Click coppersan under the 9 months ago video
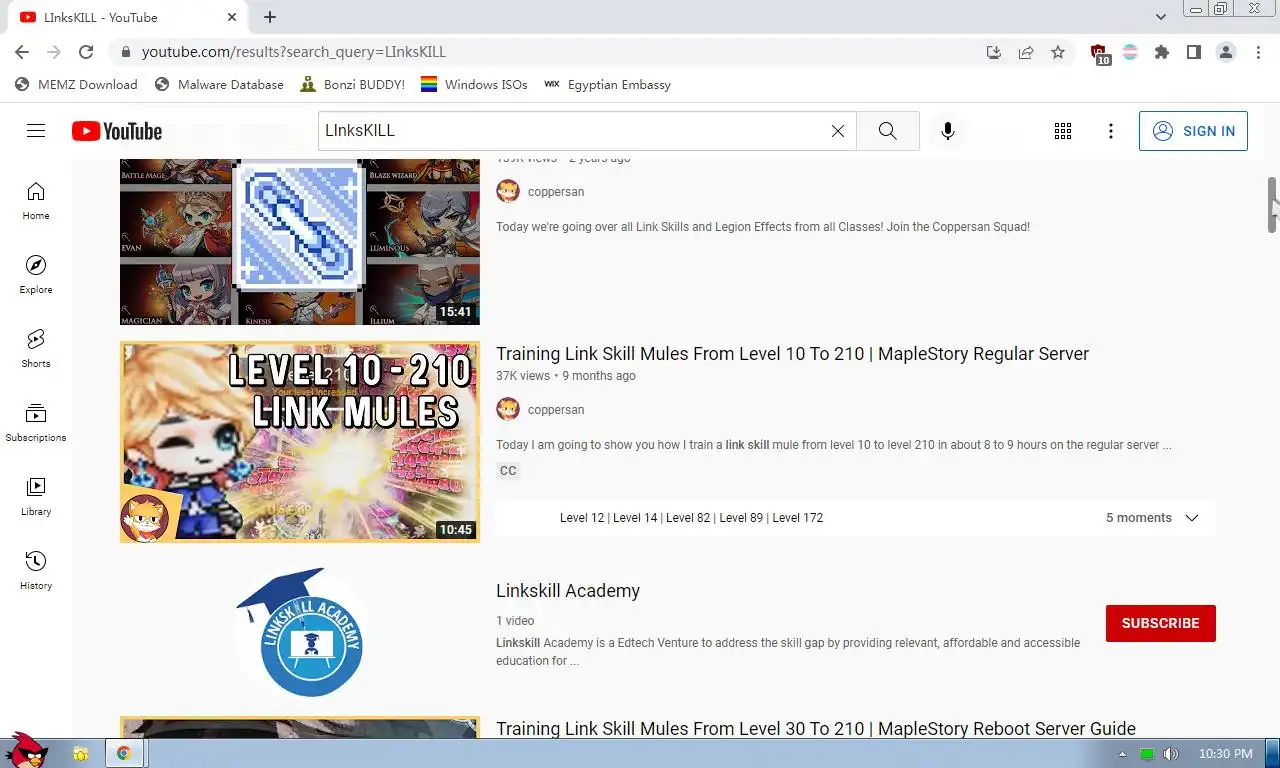Screen dimensions: 1280x768 pos(556,410)
